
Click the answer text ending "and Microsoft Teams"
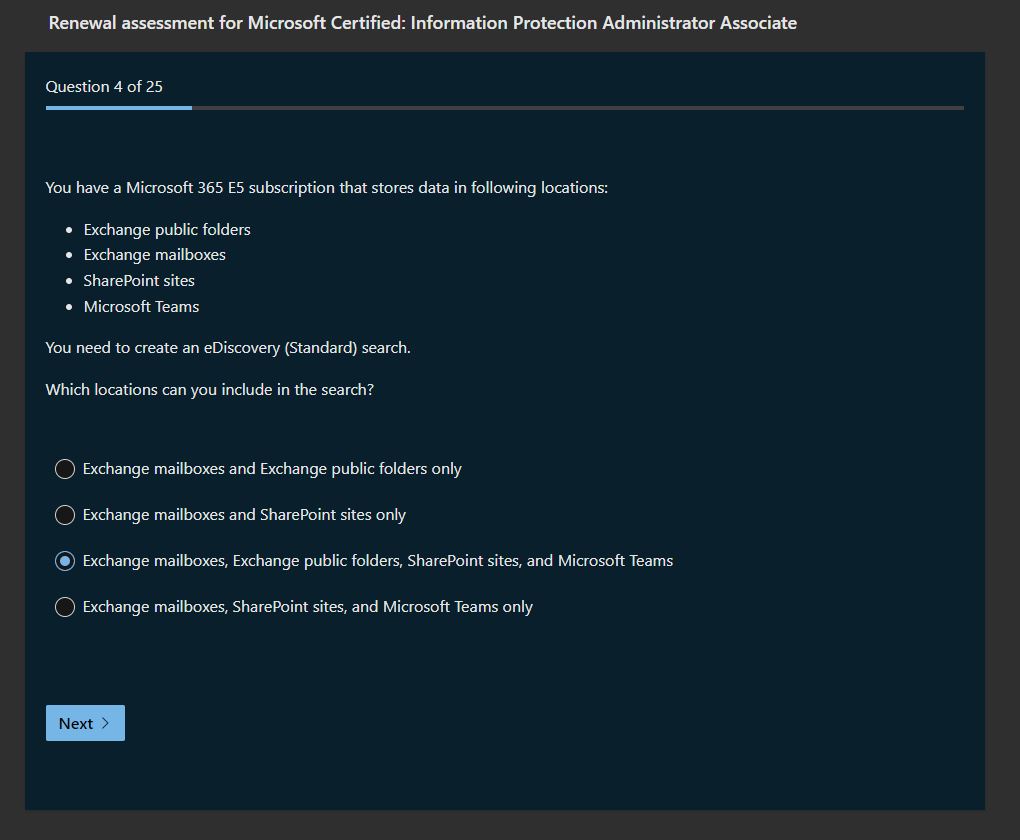pyautogui.click(x=378, y=561)
